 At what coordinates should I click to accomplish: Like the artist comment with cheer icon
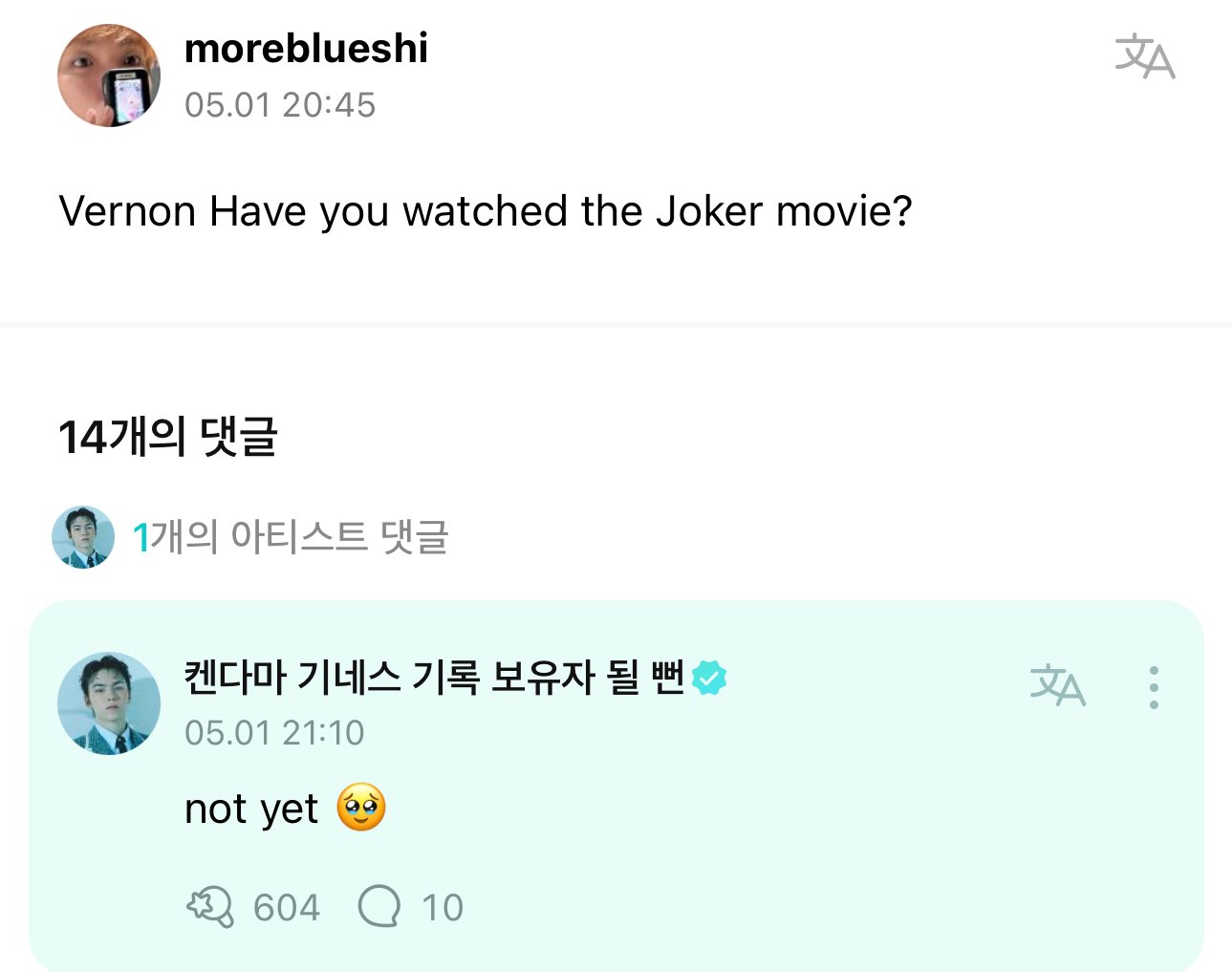(x=209, y=906)
